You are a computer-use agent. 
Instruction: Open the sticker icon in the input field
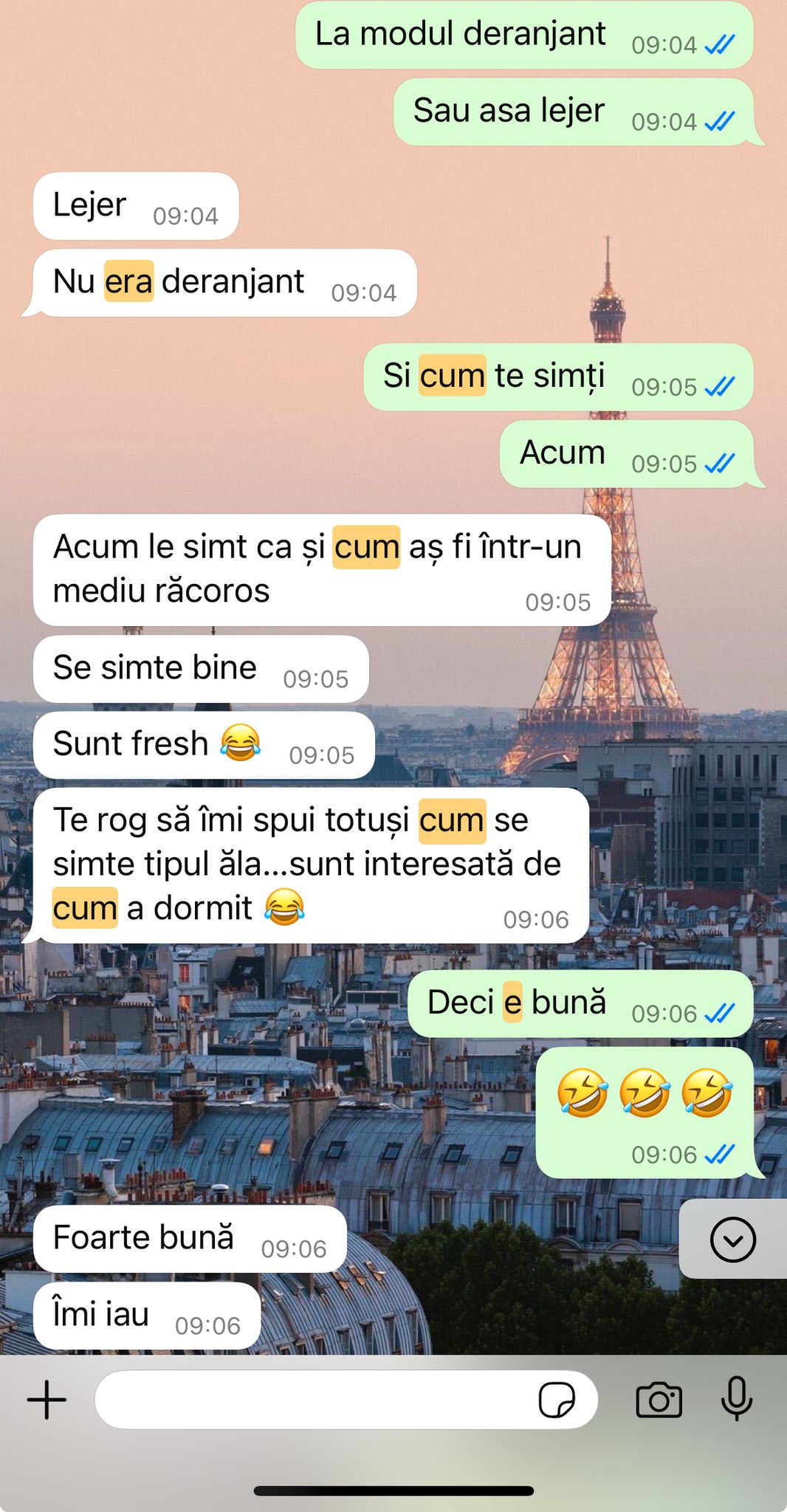coord(557,1400)
